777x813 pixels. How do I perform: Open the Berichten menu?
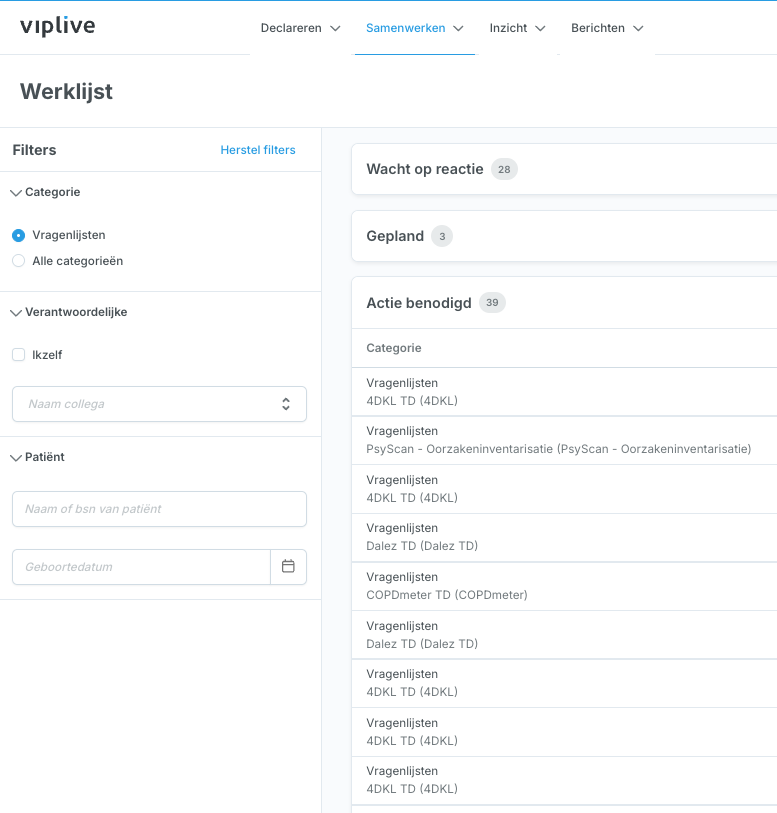pyautogui.click(x=607, y=28)
